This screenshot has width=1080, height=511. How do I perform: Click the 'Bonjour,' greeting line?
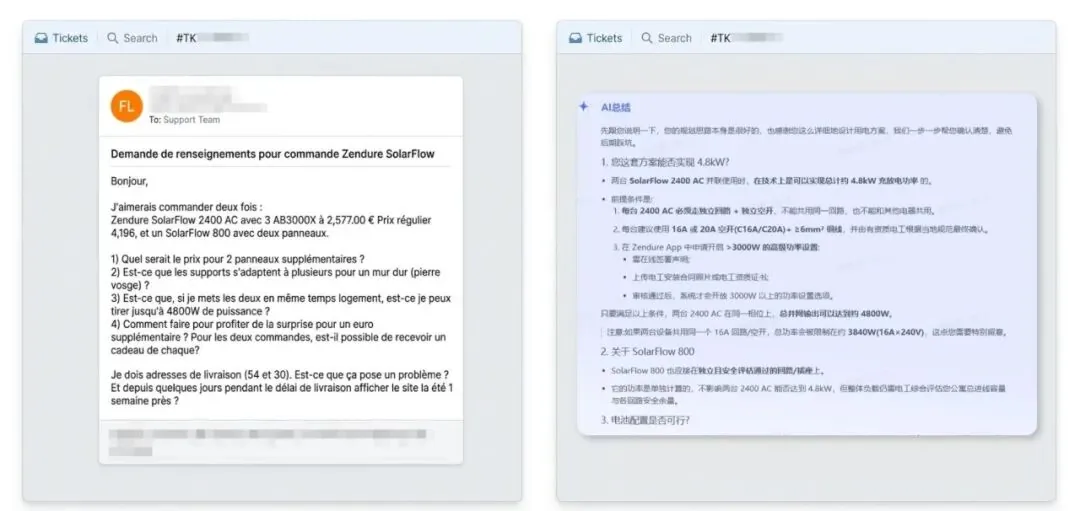[129, 182]
